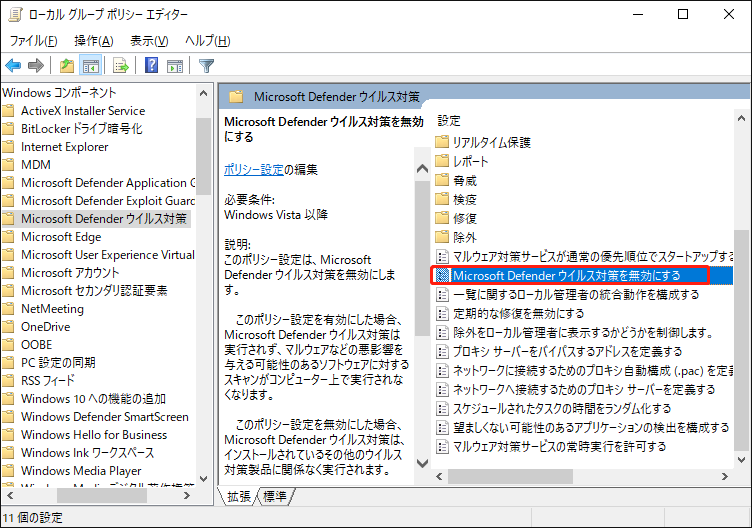Viewport: 752px width, 528px height.
Task: Click policy icon for マルウェア対策サービスが通常の優先順位
Action: 442,256
